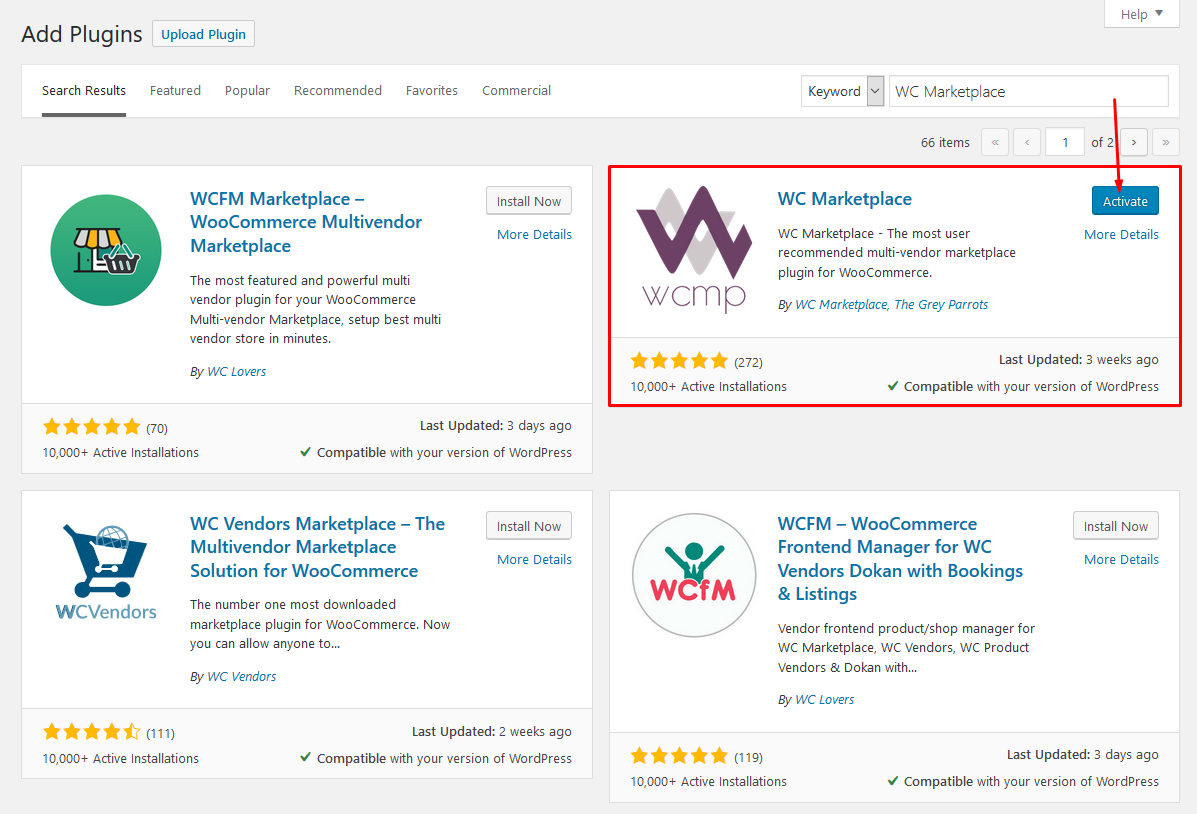Open WC Vendors author link
This screenshot has width=1197, height=814.
[241, 677]
